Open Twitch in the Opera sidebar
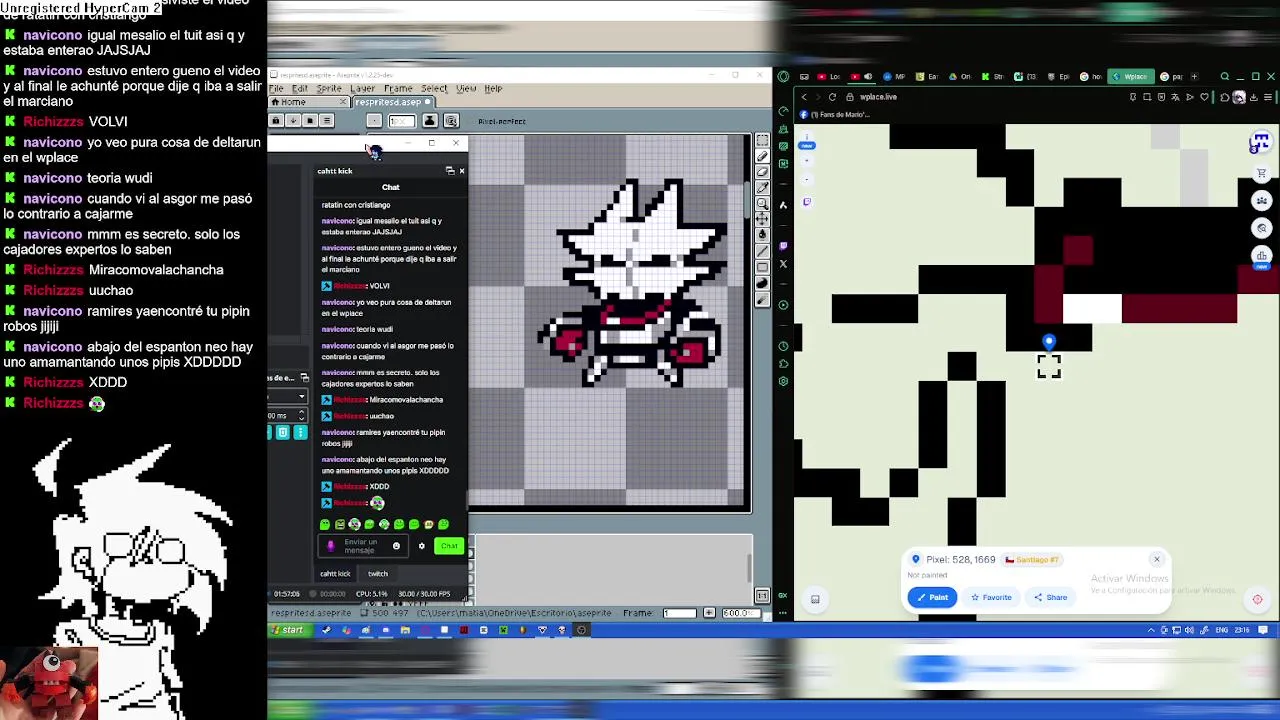Screen dimensions: 1280x720 pyautogui.click(x=783, y=245)
